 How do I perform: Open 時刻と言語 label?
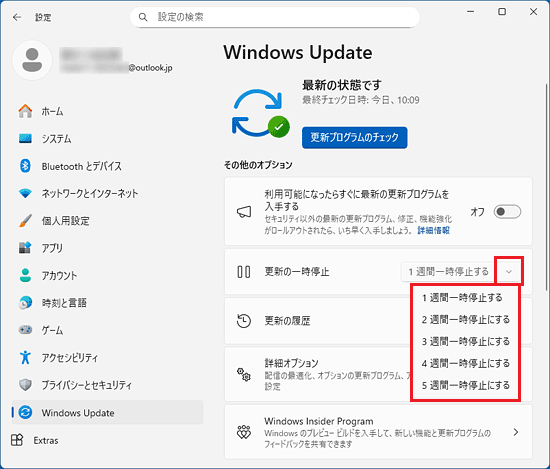tap(64, 303)
